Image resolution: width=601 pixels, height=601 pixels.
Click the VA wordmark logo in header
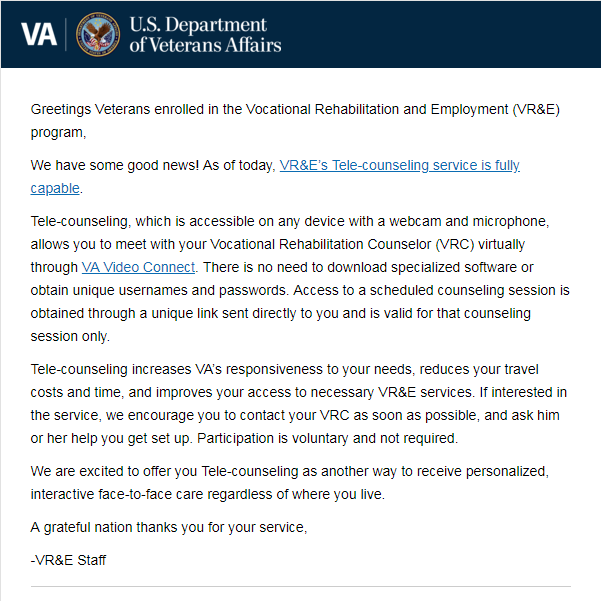tap(39, 34)
